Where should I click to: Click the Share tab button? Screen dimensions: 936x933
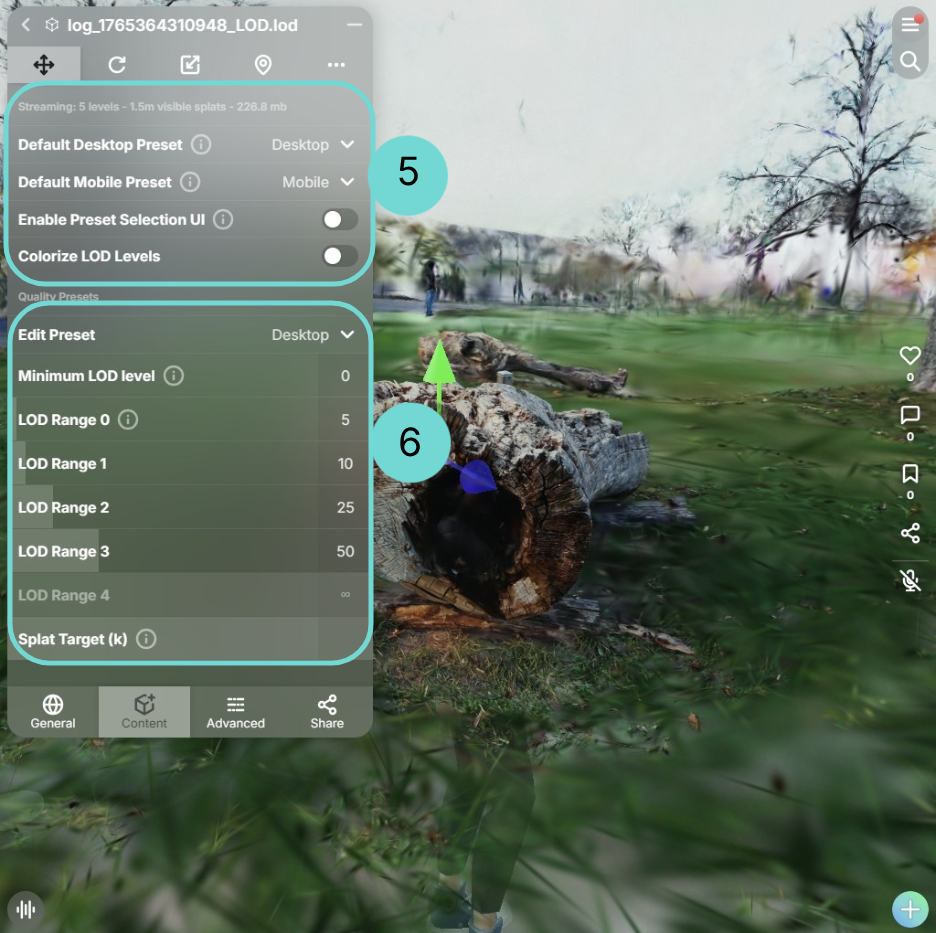pos(327,712)
